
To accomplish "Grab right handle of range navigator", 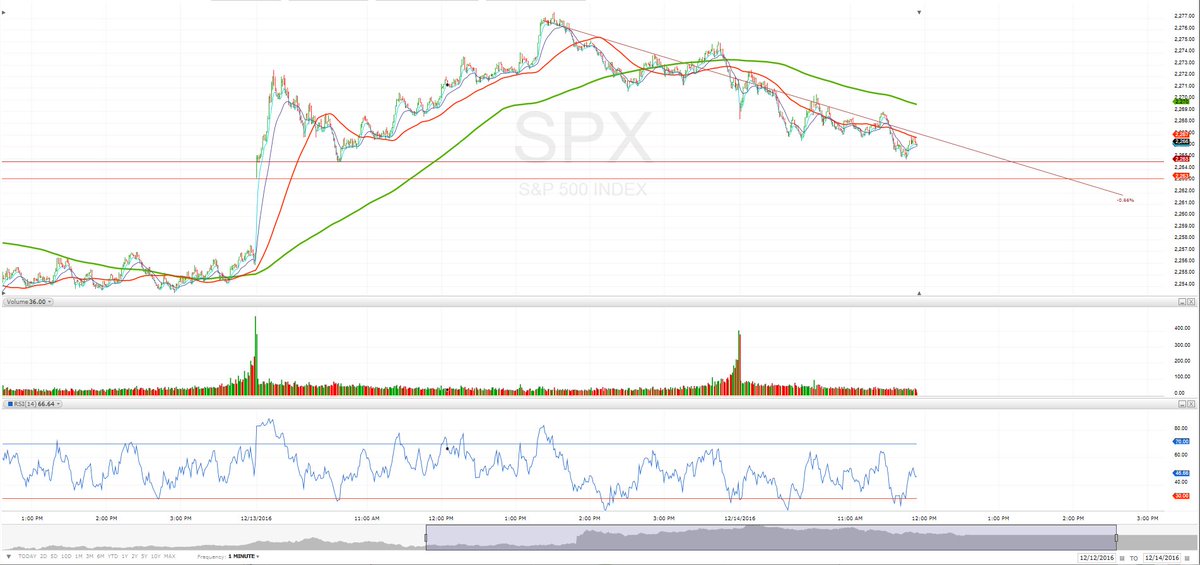I will click(1117, 539).
